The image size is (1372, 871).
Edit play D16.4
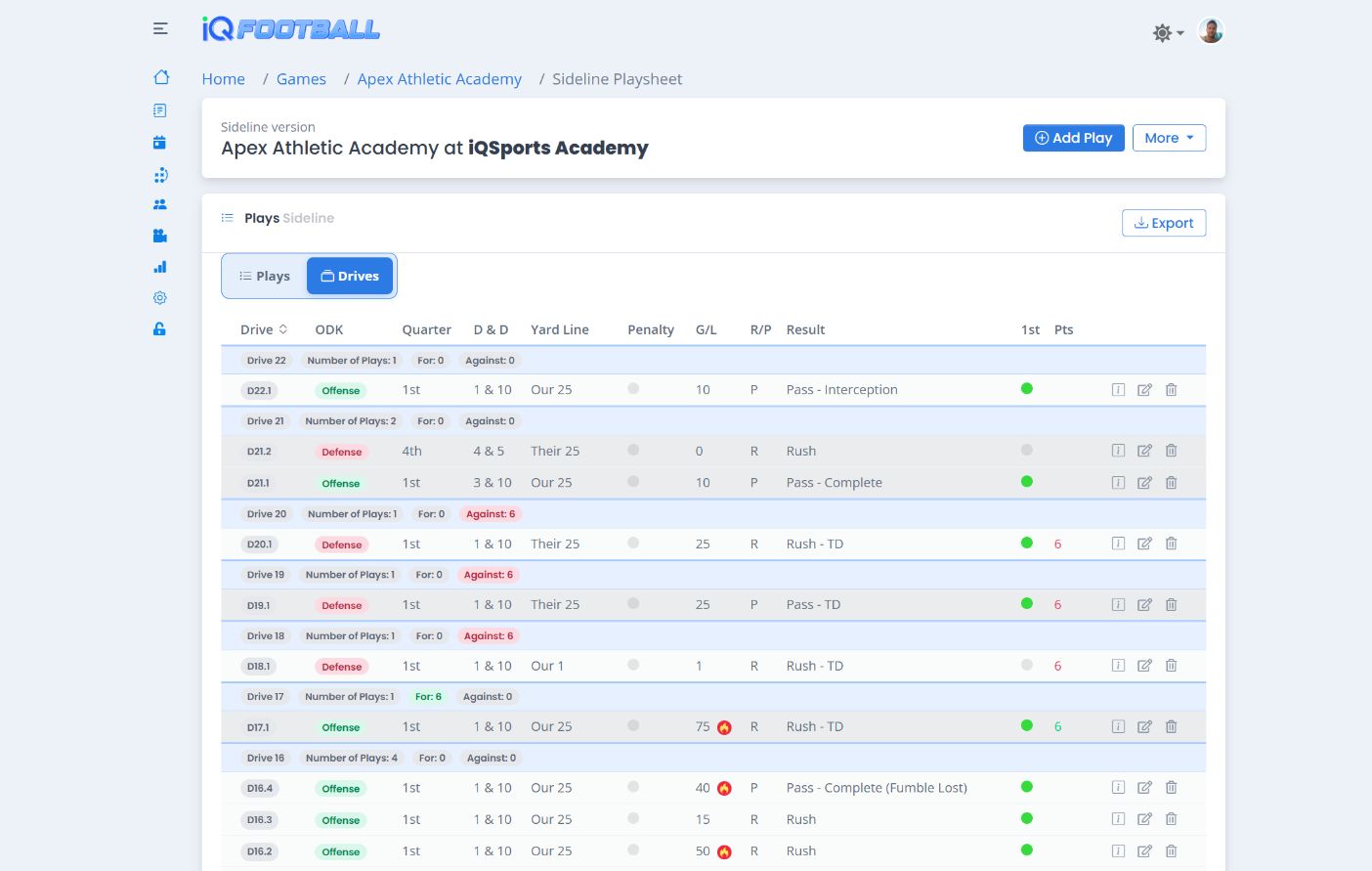pyautogui.click(x=1144, y=788)
